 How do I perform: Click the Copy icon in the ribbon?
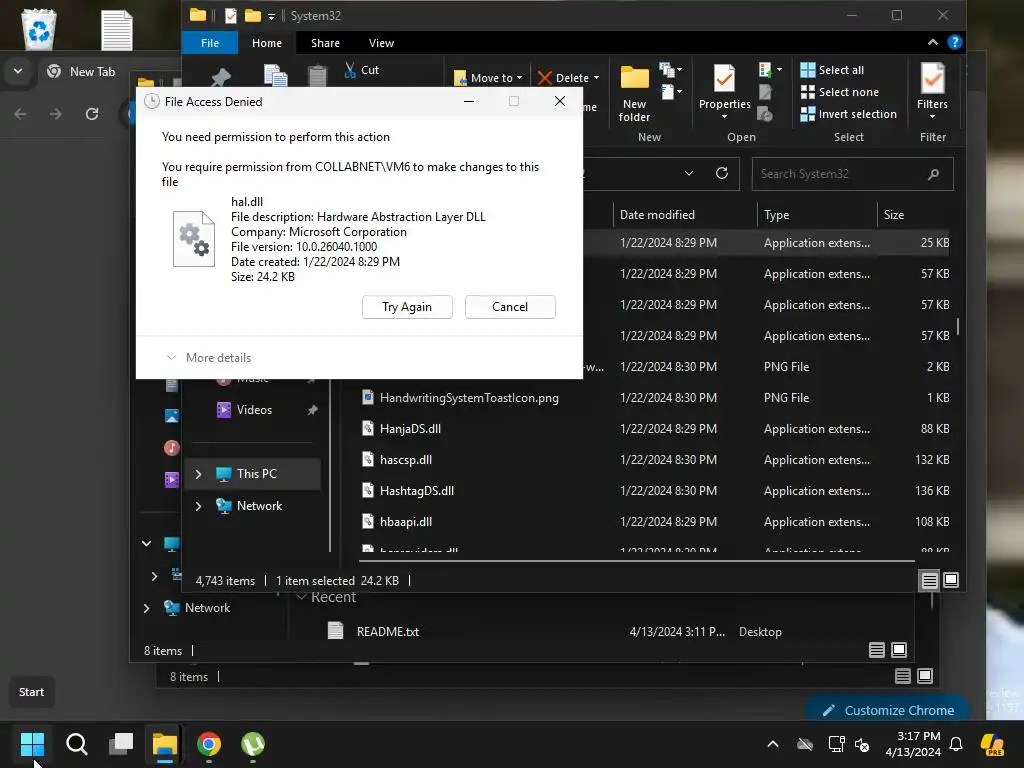(x=275, y=76)
